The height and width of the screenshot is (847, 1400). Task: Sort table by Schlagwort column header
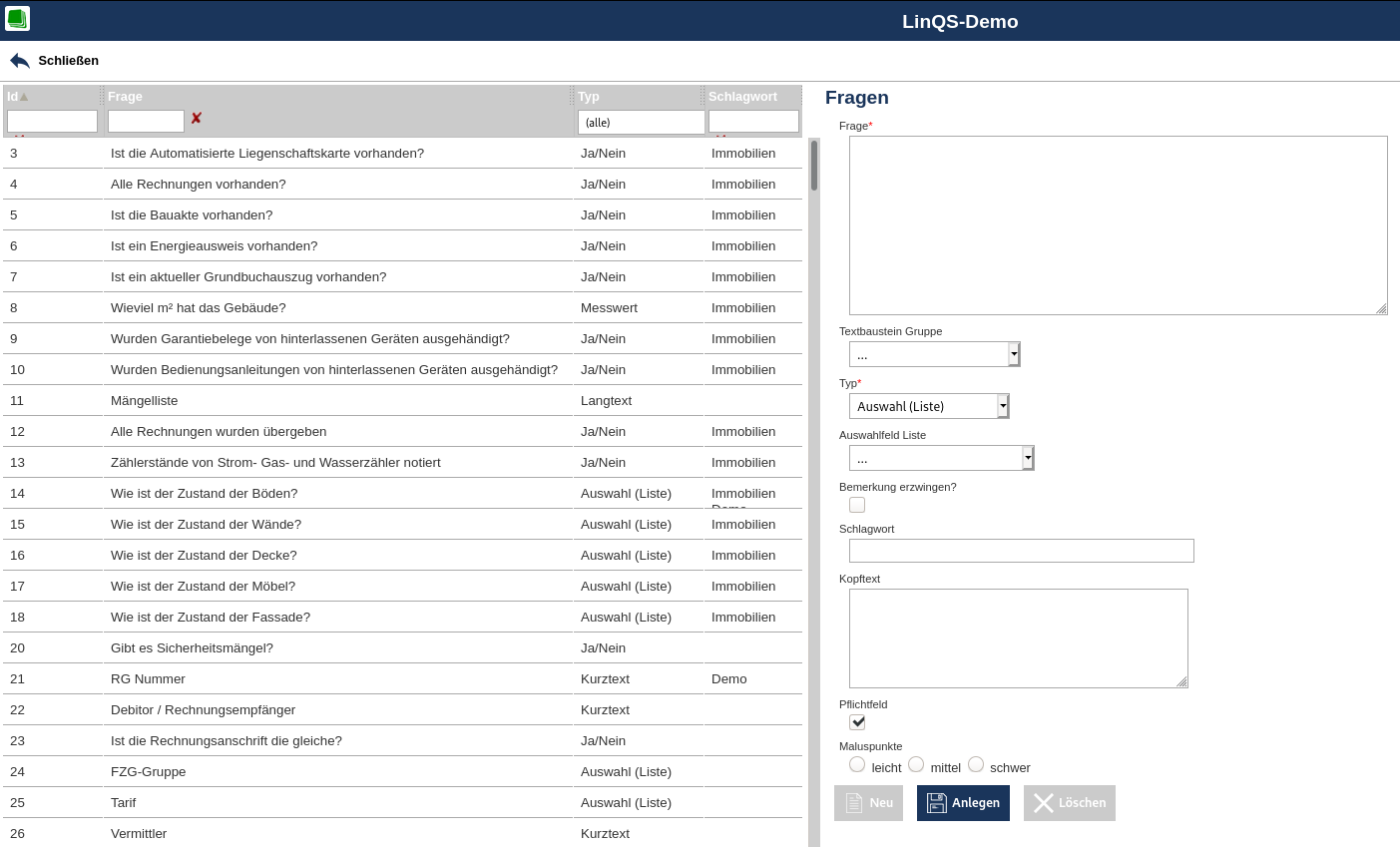742,97
